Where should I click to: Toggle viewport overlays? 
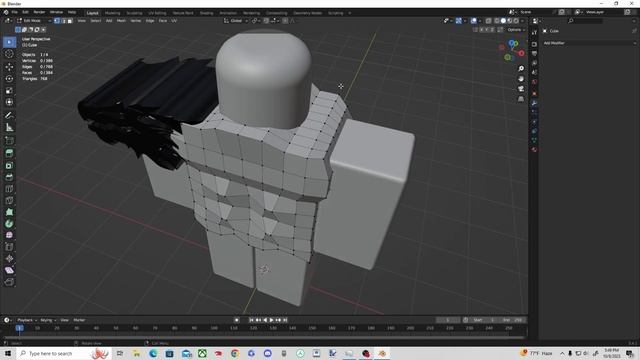473,21
